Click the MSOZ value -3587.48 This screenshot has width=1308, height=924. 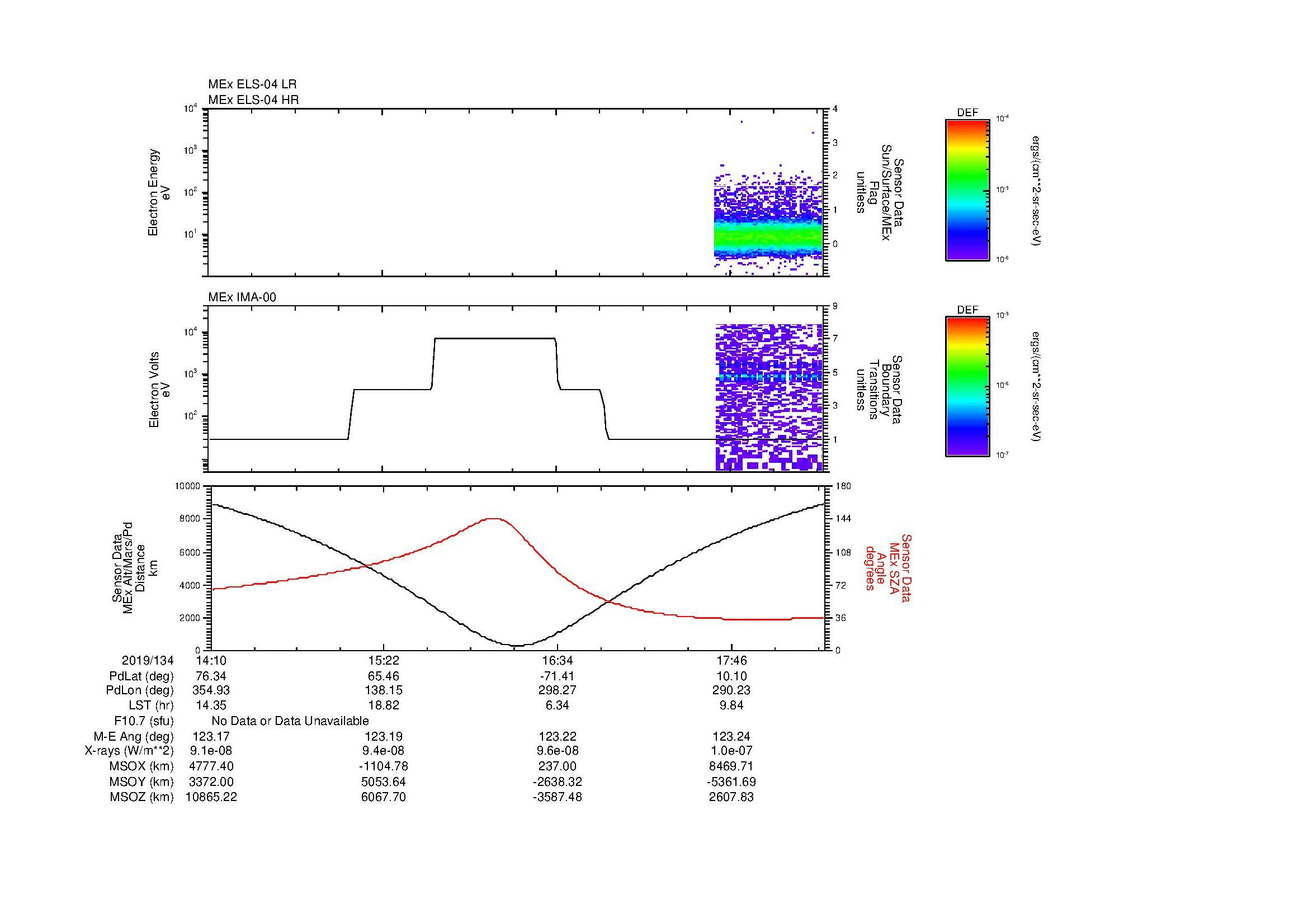557,797
